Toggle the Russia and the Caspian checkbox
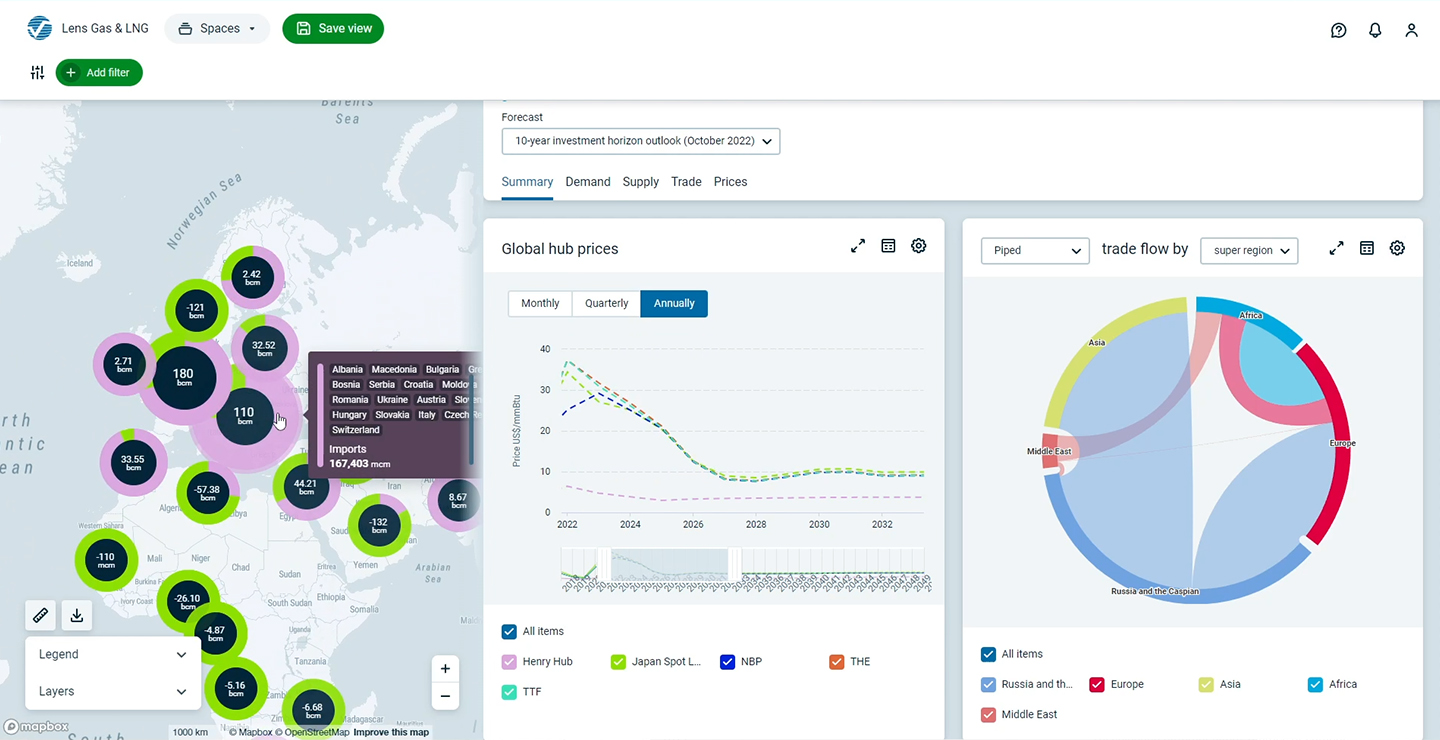 [988, 684]
